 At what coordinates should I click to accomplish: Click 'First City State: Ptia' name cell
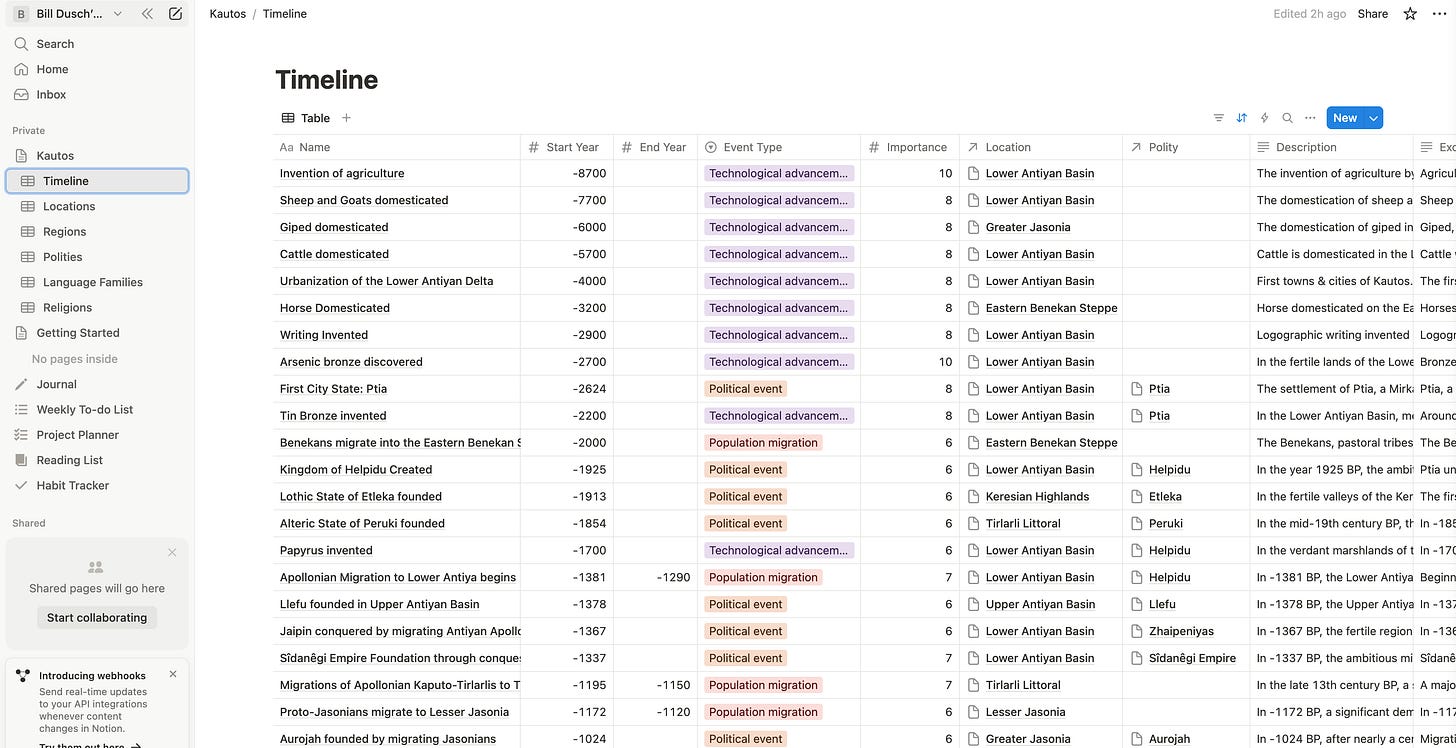pyautogui.click(x=397, y=389)
